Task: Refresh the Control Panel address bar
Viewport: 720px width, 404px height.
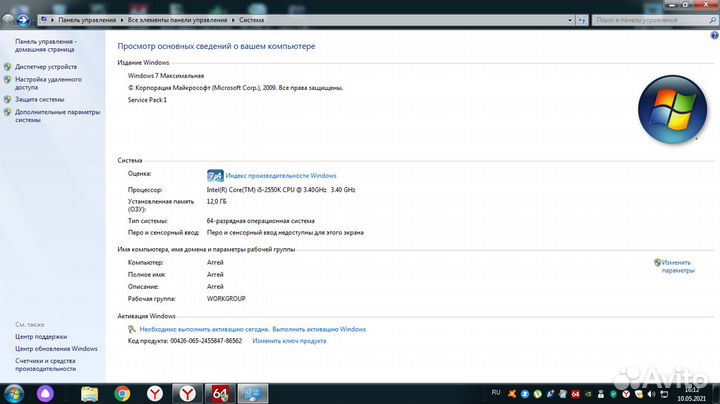Action: [582, 20]
